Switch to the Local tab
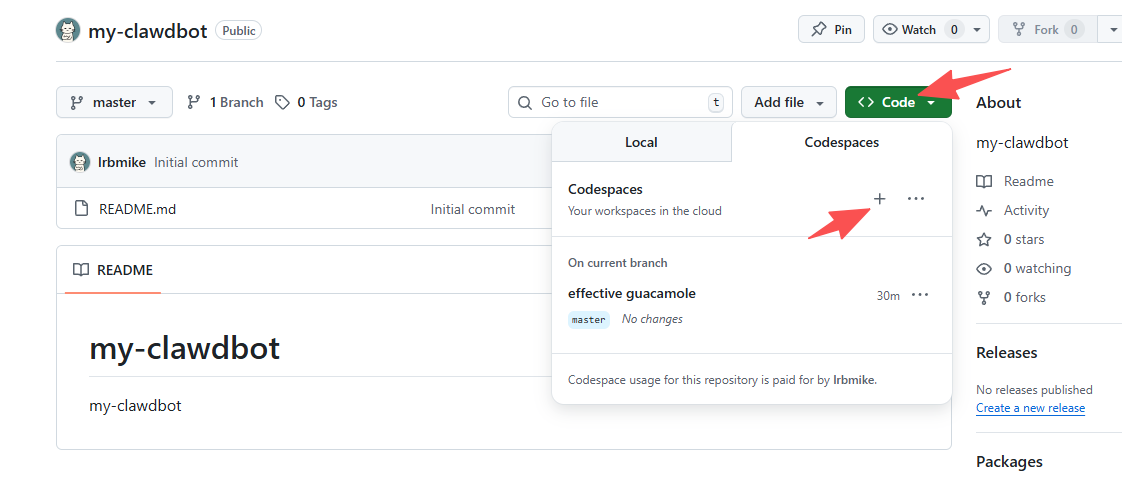 (x=641, y=142)
